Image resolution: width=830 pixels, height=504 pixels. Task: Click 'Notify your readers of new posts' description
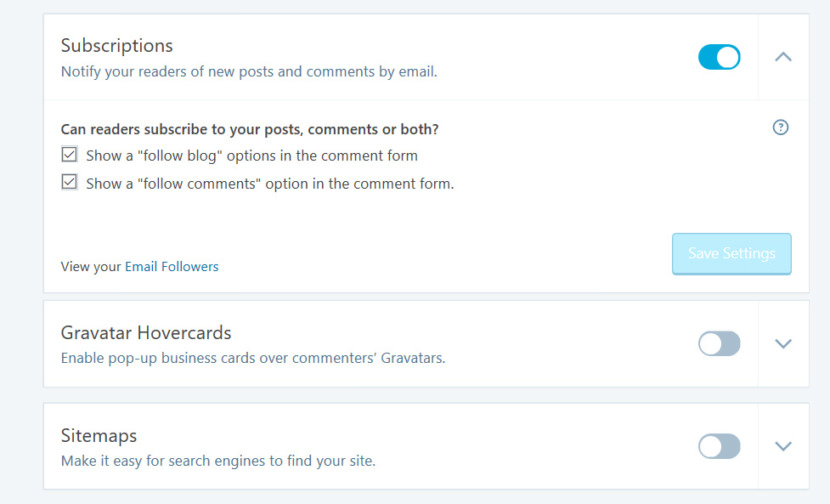click(x=249, y=71)
